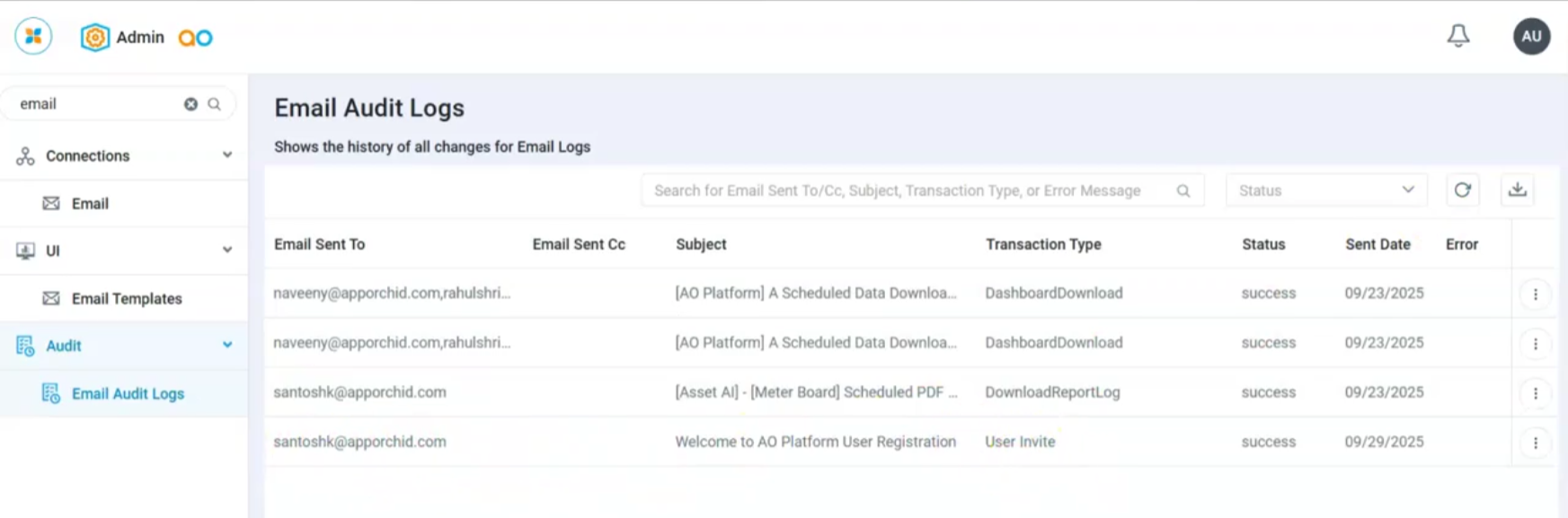Click the sidebar search magnifier icon
Viewport: 1568px width, 518px height.
click(214, 104)
